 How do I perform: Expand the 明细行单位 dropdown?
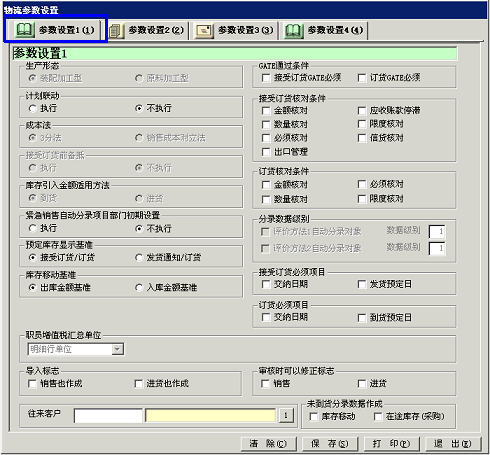(117, 349)
